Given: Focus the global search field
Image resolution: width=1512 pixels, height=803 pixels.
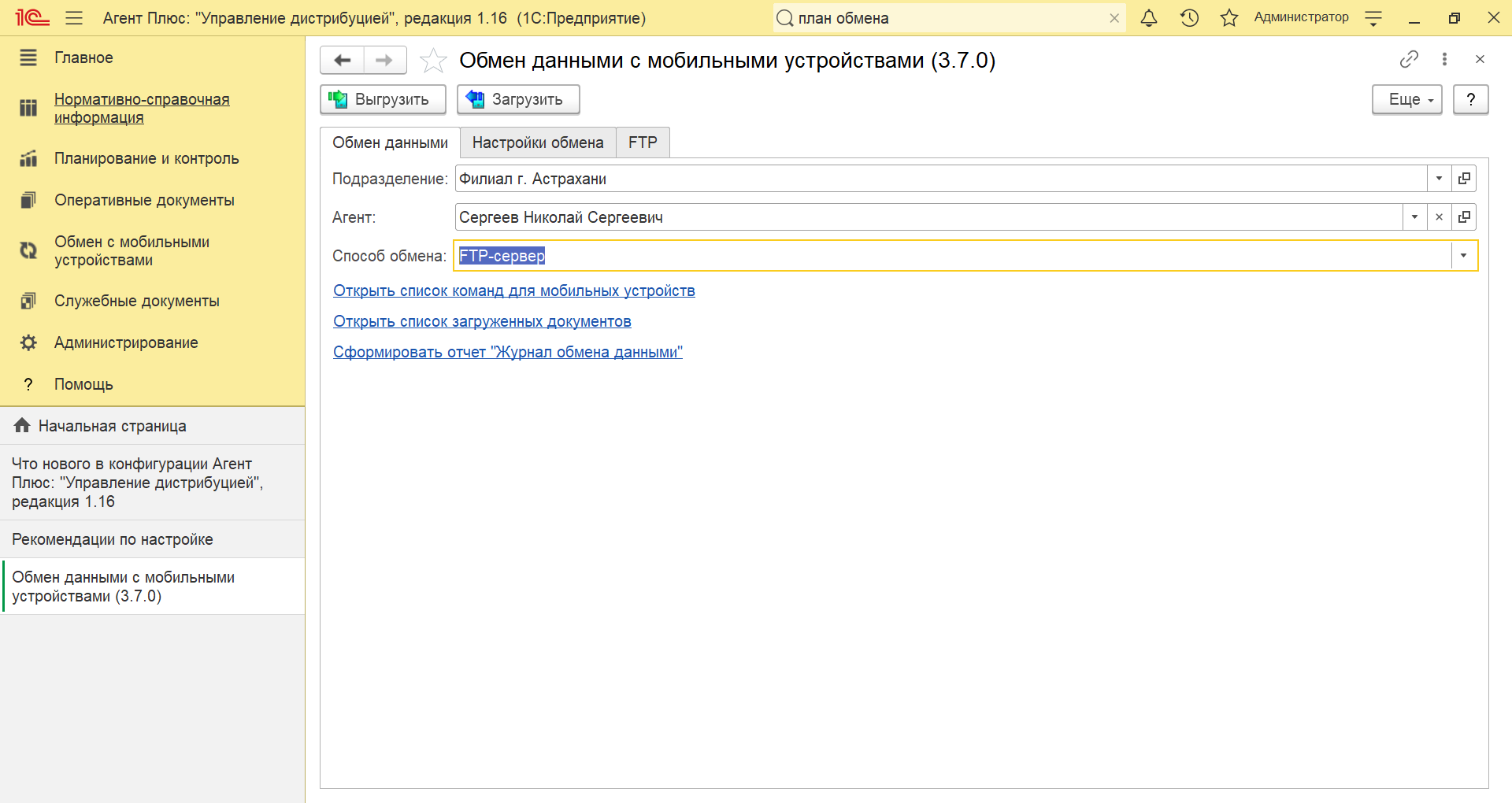Looking at the screenshot, I should click(949, 18).
